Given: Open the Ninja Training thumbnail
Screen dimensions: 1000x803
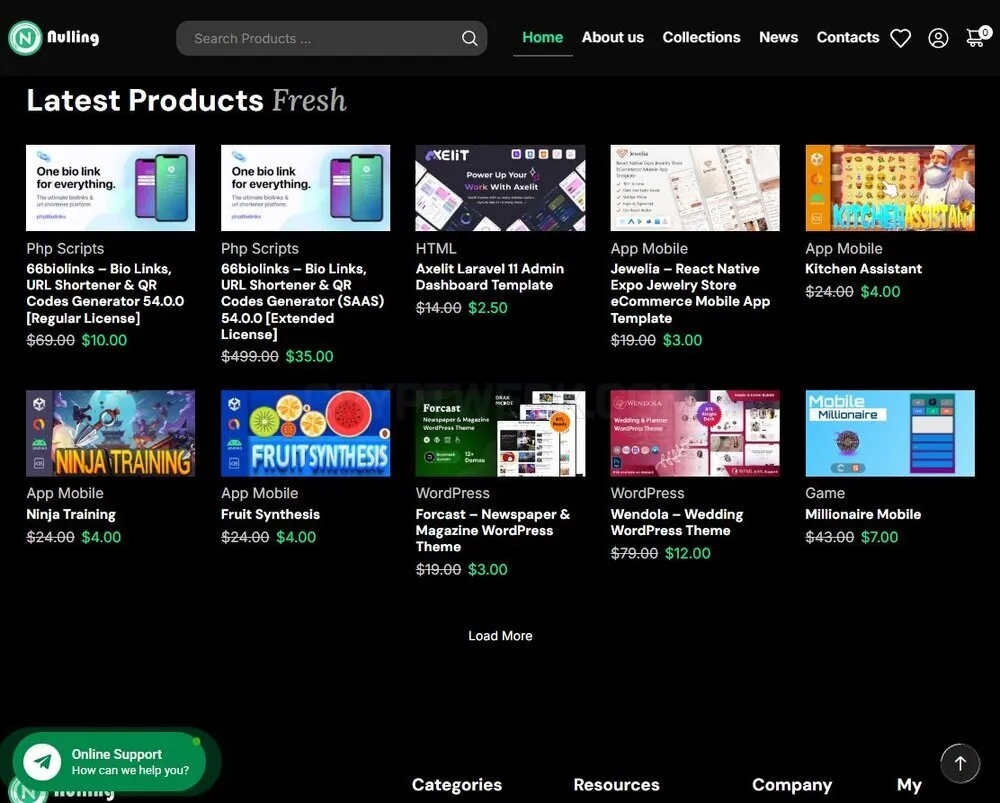Looking at the screenshot, I should click(x=110, y=433).
